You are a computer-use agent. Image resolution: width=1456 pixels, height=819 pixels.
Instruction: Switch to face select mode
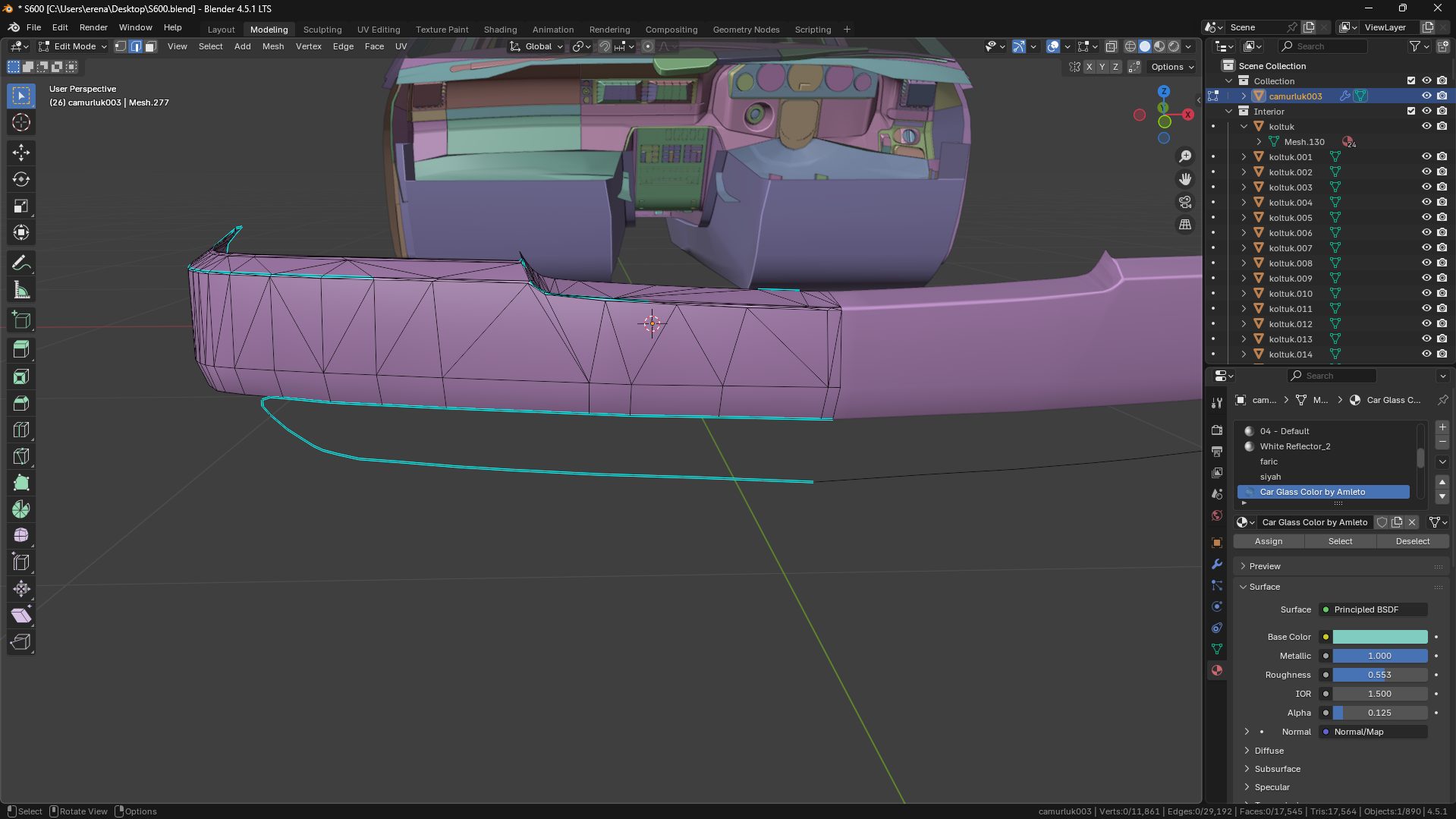coord(151,46)
